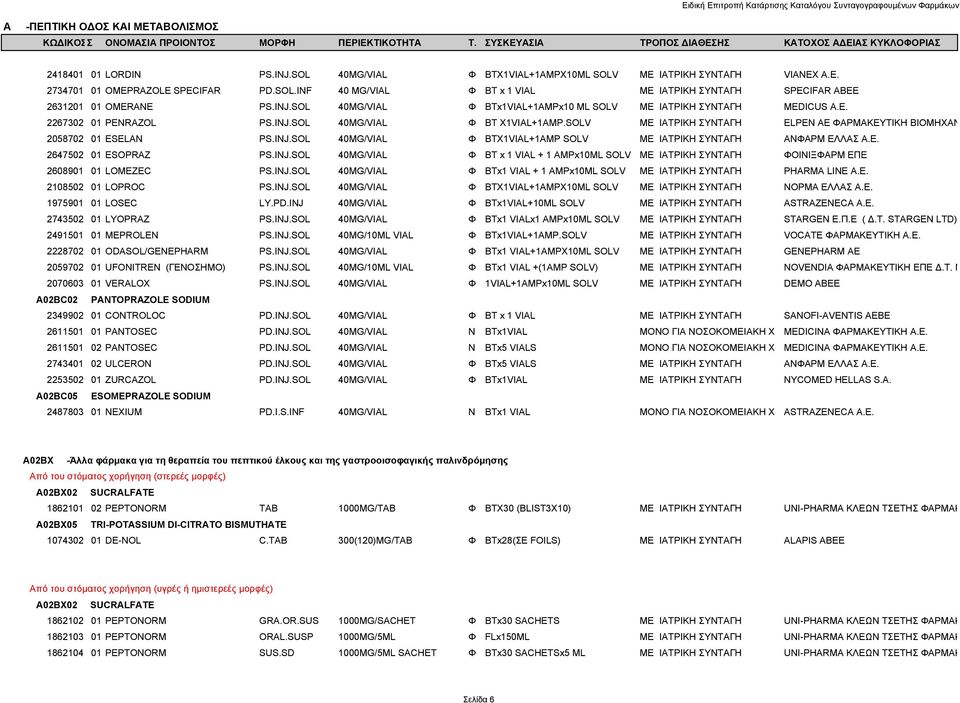Image resolution: width=960 pixels, height=703 pixels.
Task: Click PANTOSEC in the BTx5 VIALS row
Action: (x=131, y=348)
